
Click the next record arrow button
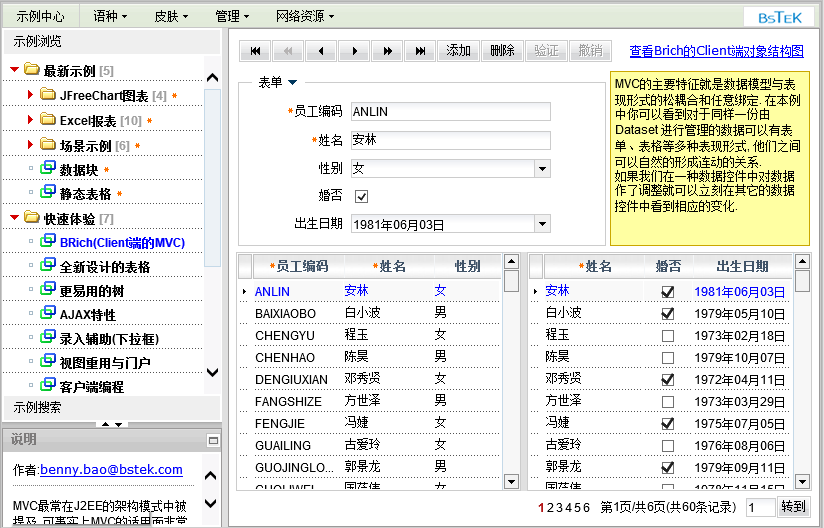coord(353,51)
